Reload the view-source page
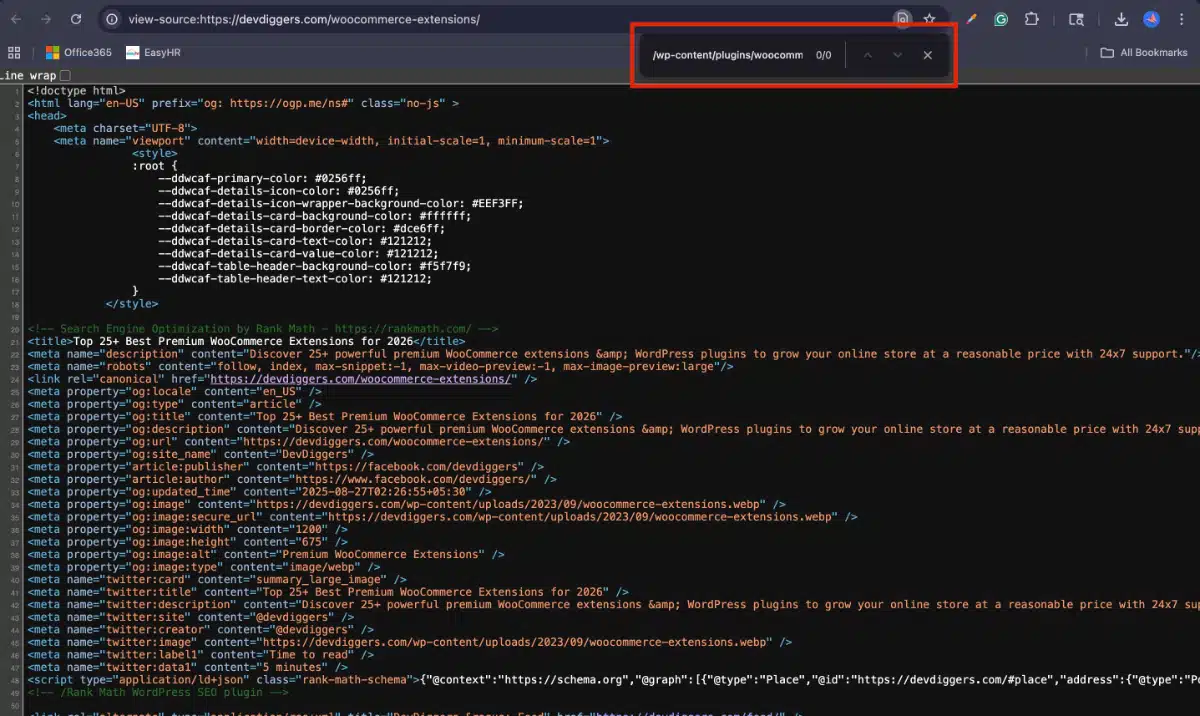The width and height of the screenshot is (1200, 716). point(77,19)
